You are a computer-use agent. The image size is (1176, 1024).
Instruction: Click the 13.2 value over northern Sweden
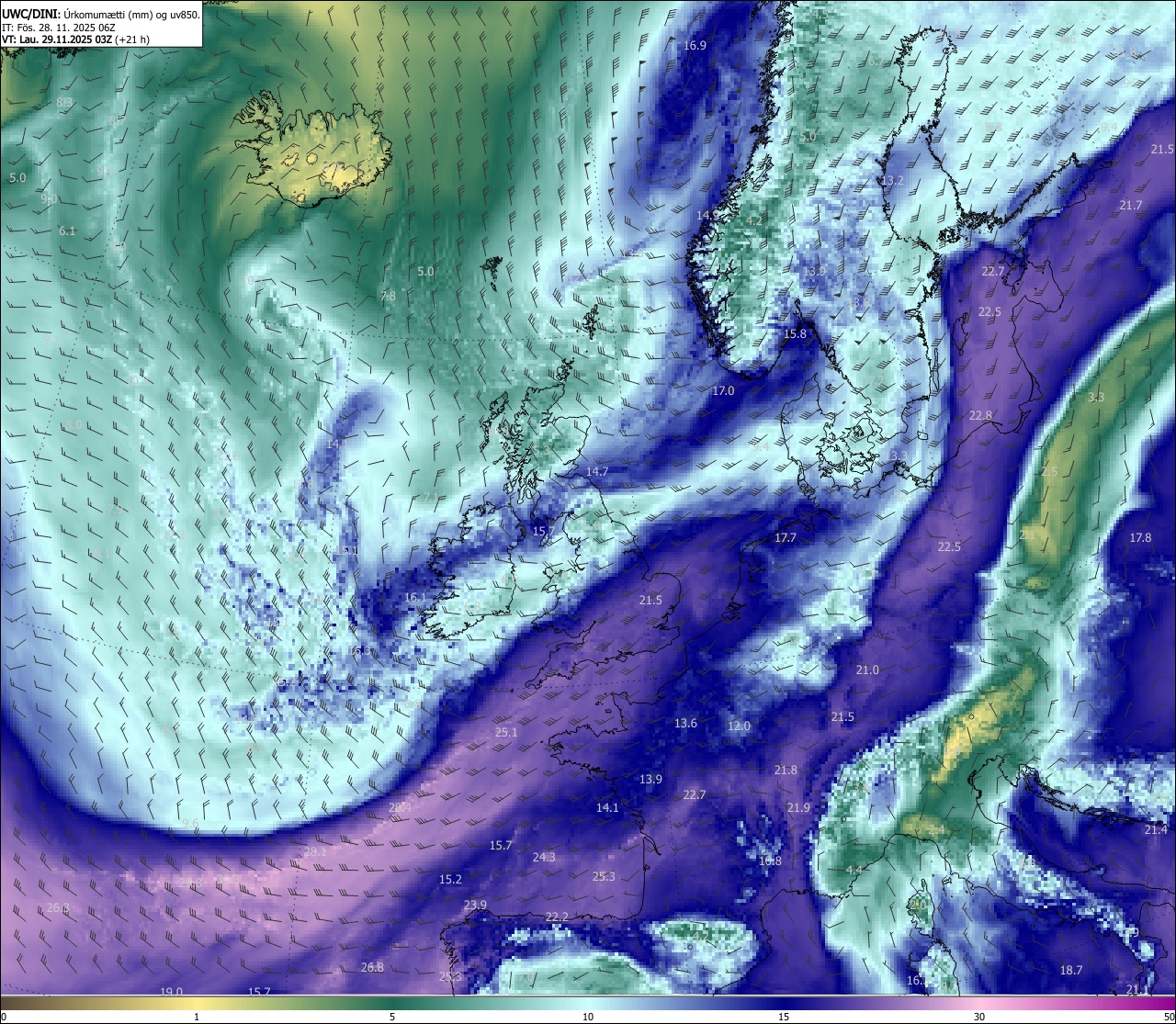pyautogui.click(x=892, y=181)
